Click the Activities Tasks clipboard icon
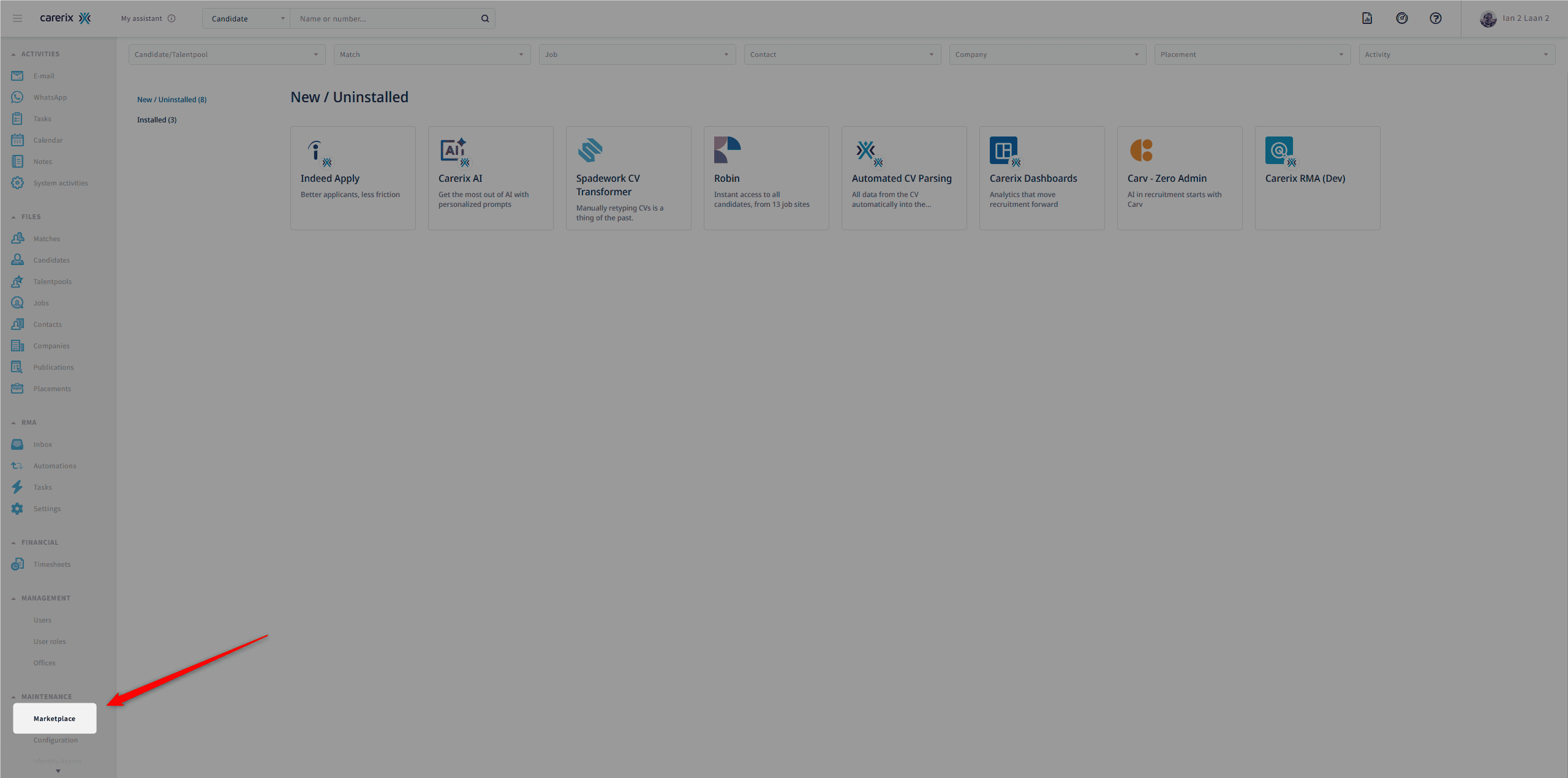 click(17, 119)
